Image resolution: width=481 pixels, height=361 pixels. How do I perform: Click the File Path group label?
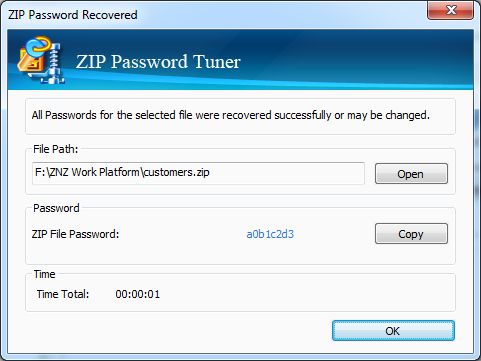(x=55, y=149)
